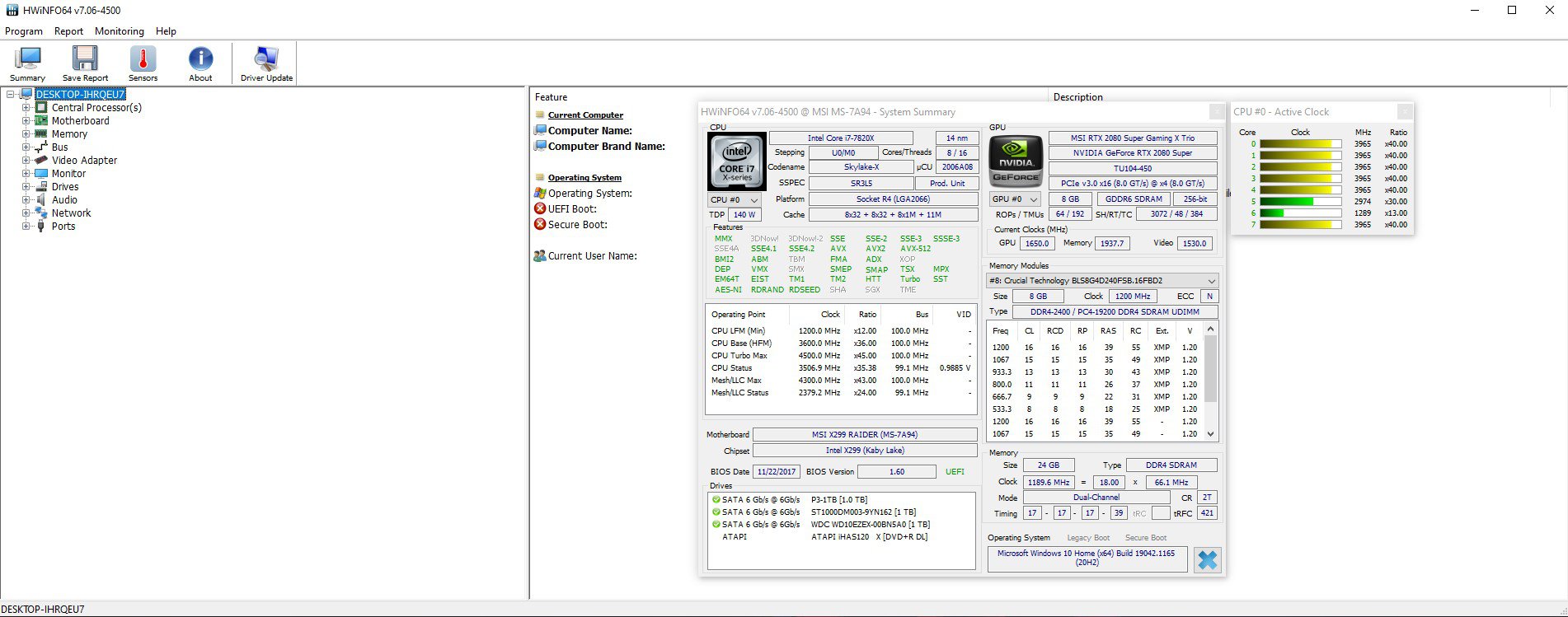
Task: Click the Intel X299 (Kaby Lake) chipset field
Action: click(865, 451)
